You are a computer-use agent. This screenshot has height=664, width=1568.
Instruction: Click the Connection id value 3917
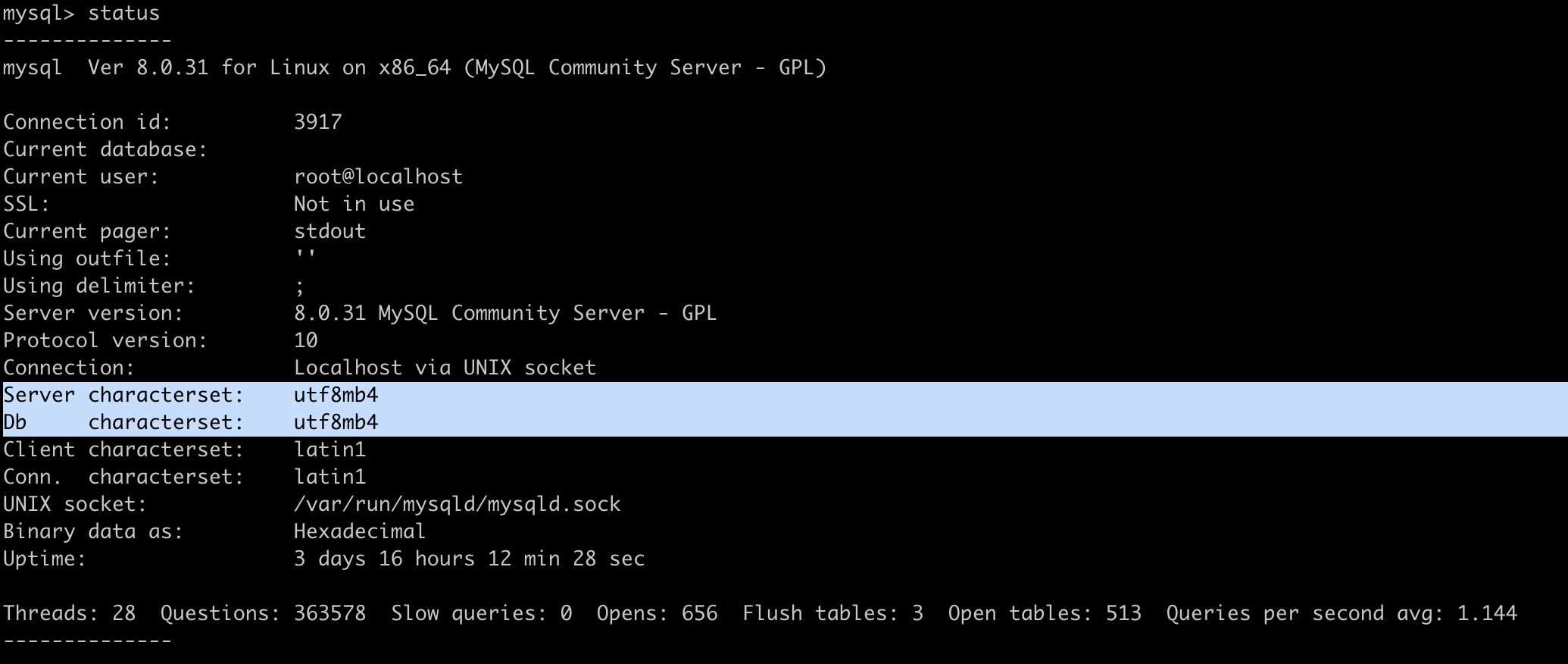[318, 122]
